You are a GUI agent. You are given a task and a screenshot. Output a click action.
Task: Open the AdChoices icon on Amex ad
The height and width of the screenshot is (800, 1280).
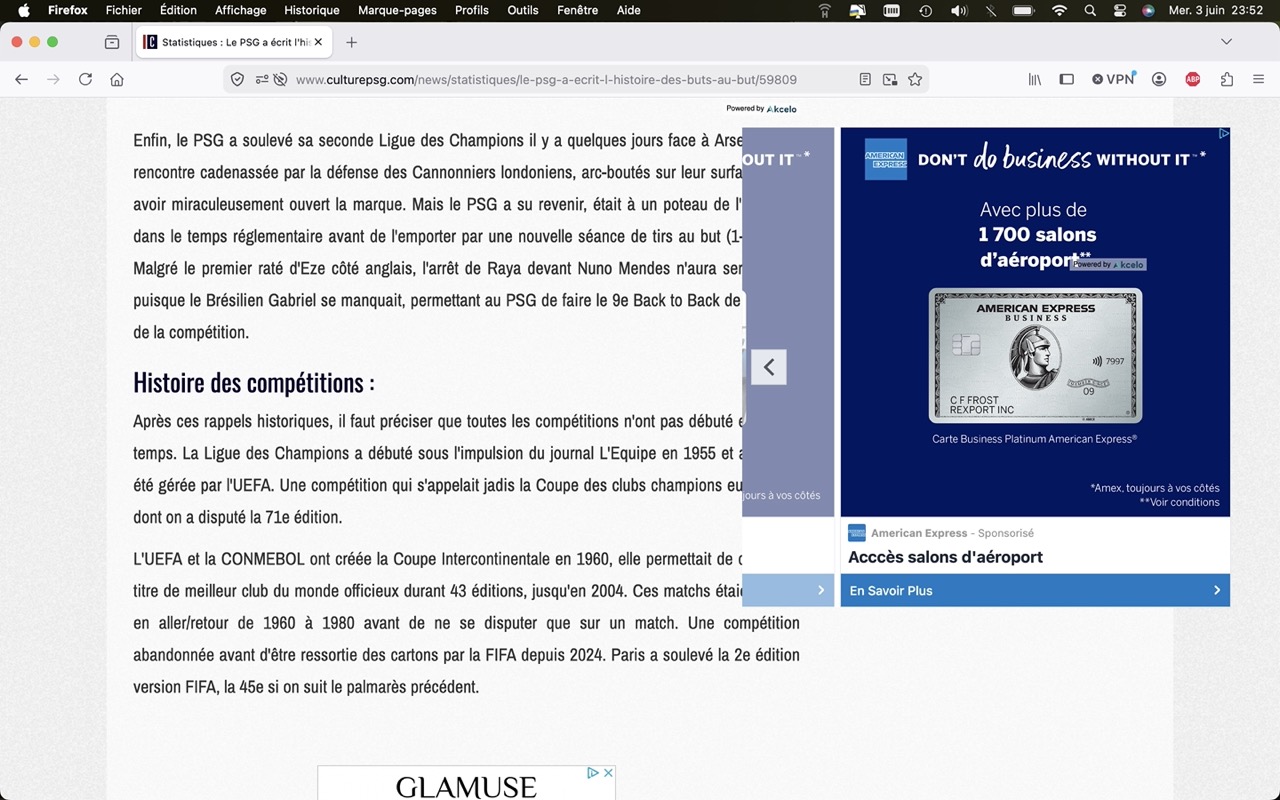[1223, 133]
